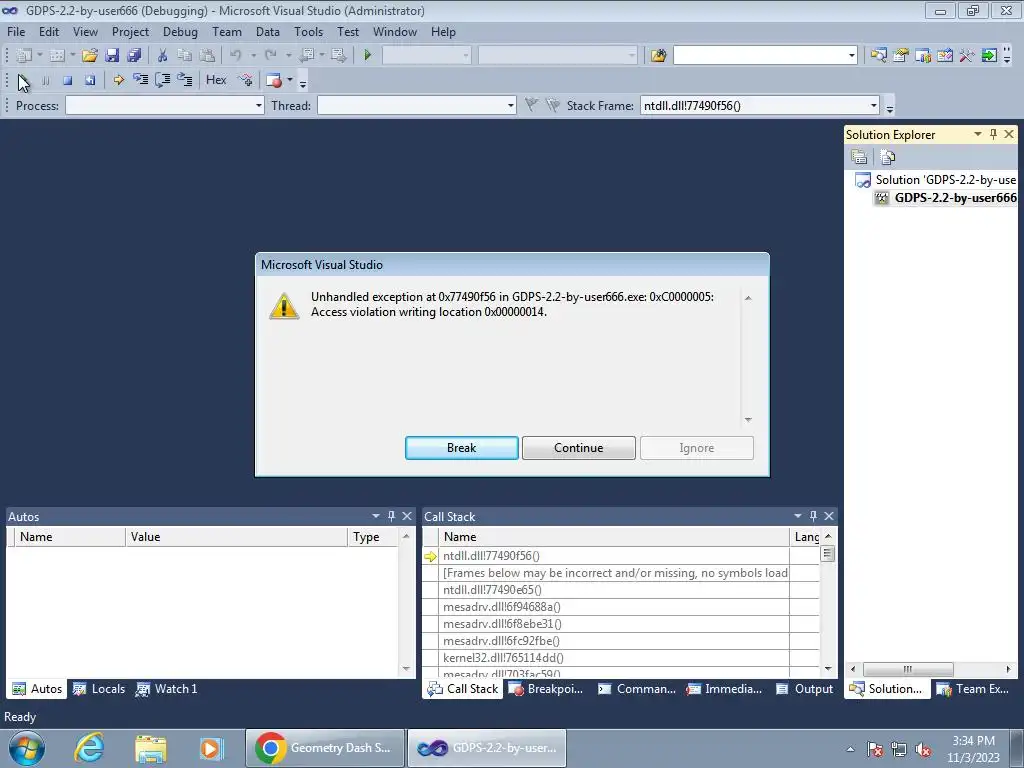Click the Show Next Statement yellow arrow
The image size is (1024, 768).
click(x=118, y=80)
